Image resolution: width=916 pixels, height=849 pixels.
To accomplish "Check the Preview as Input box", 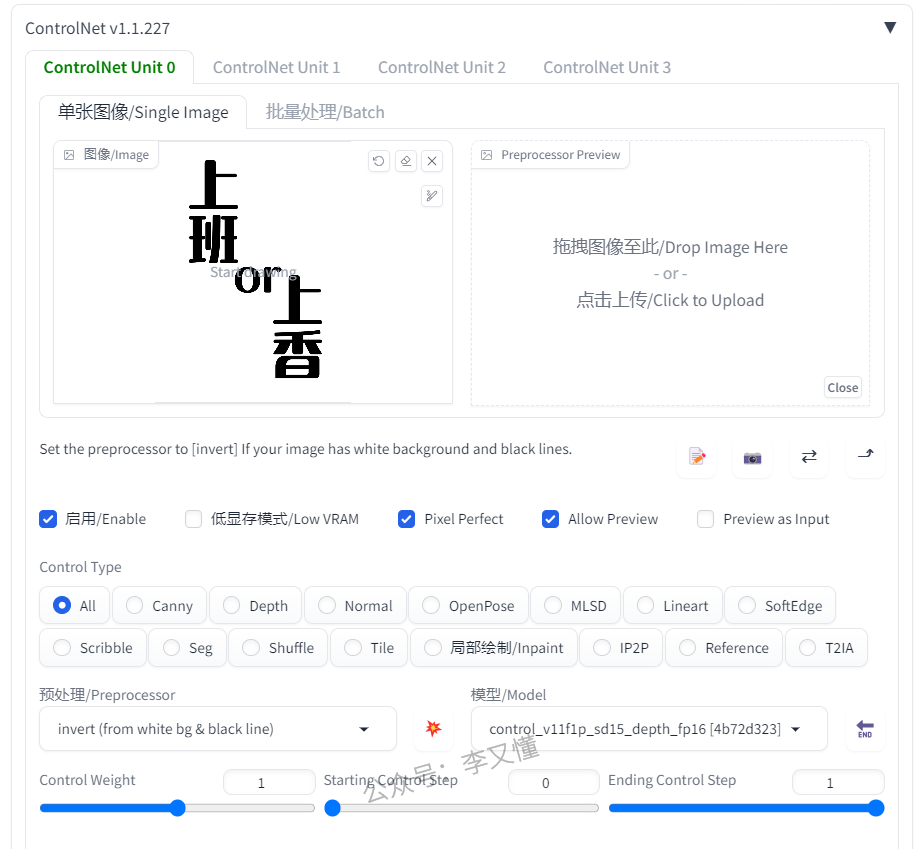I will [x=706, y=519].
